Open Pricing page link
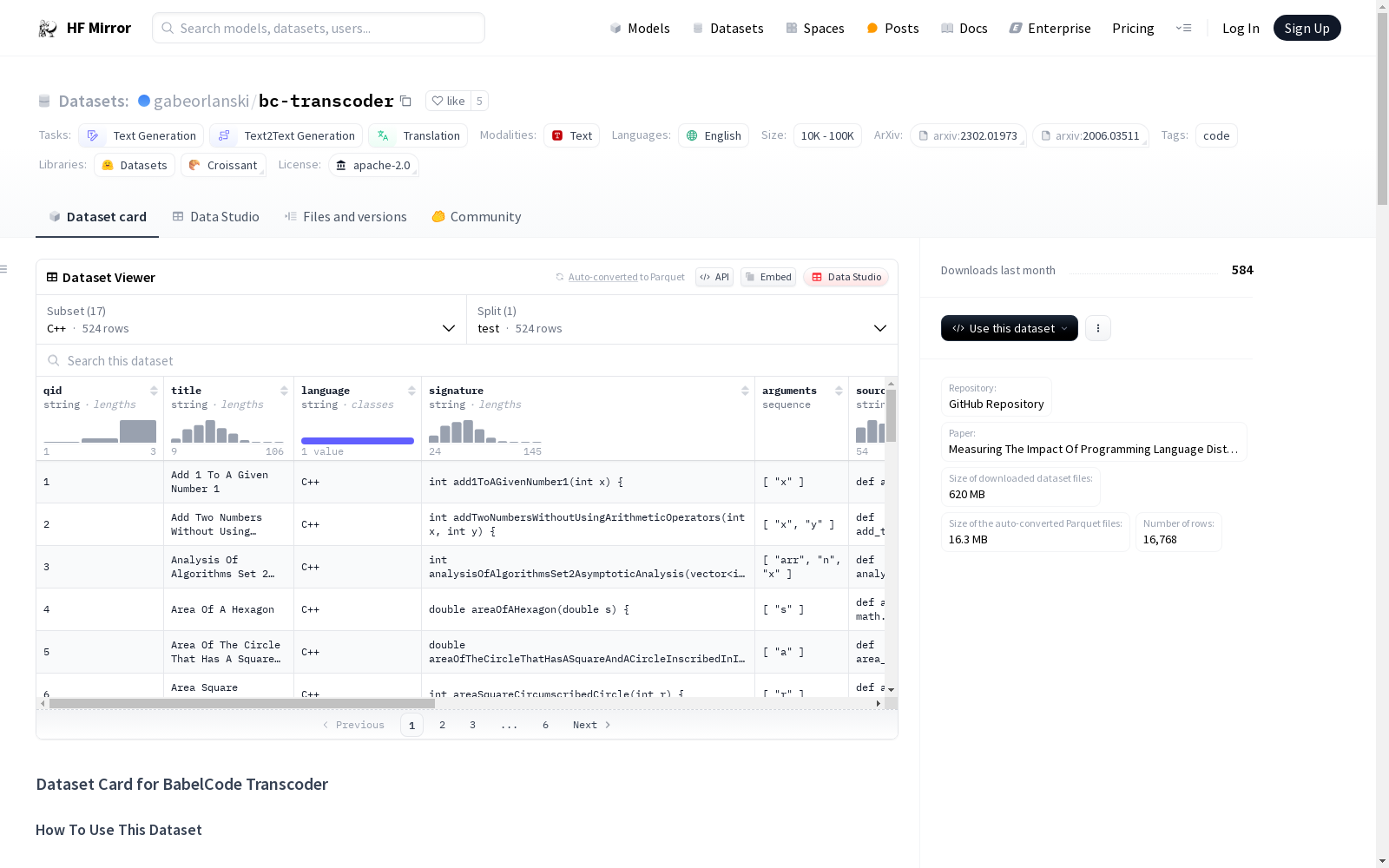The height and width of the screenshot is (868, 1389). (1133, 28)
